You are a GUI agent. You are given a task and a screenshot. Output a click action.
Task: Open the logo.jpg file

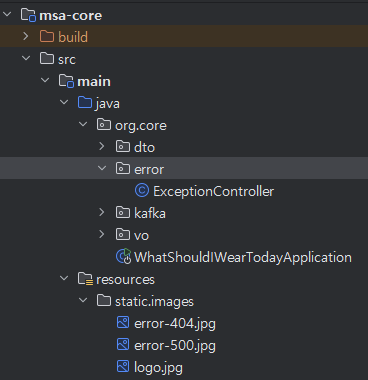pos(158,368)
